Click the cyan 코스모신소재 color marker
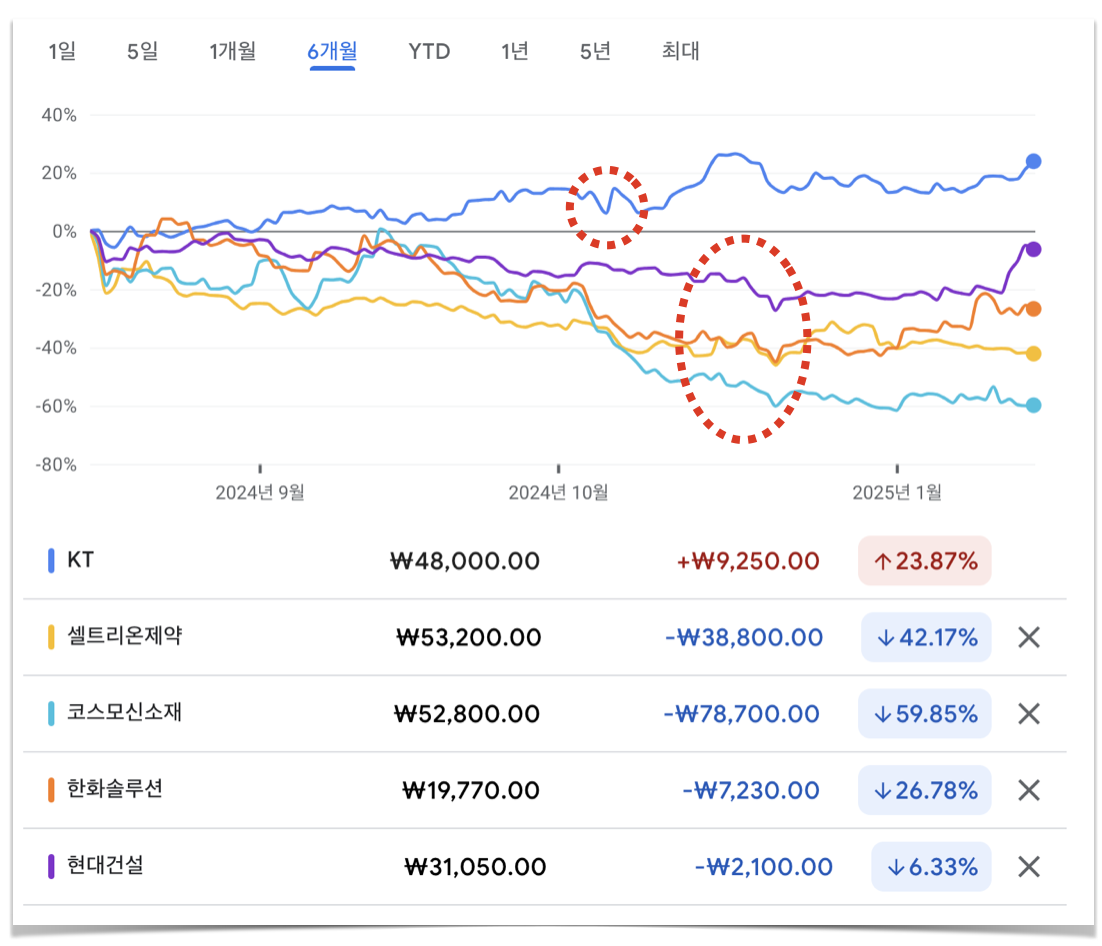The height and width of the screenshot is (946, 1102). (x=51, y=713)
